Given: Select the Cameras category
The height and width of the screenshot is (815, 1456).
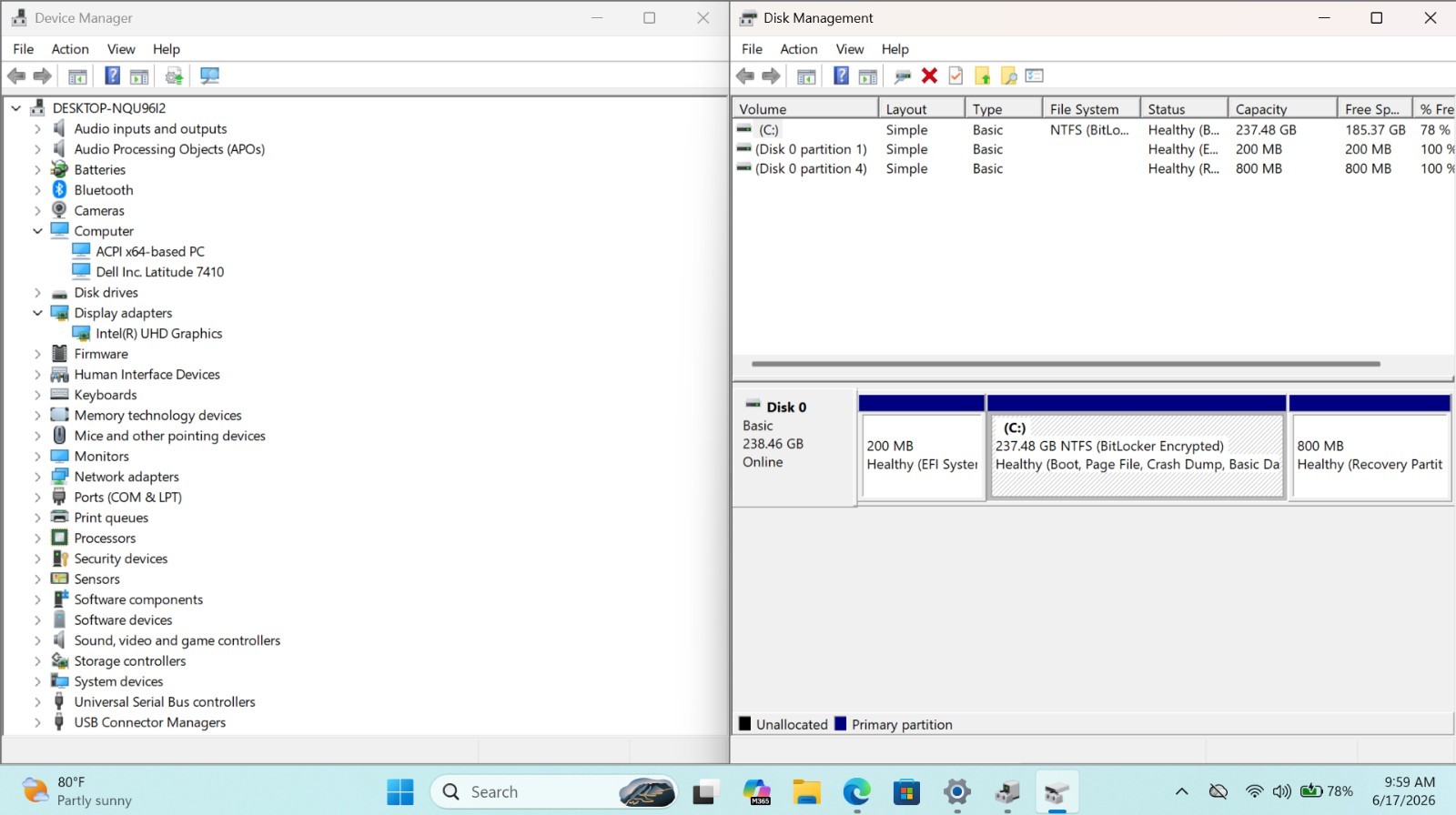Looking at the screenshot, I should (x=99, y=211).
